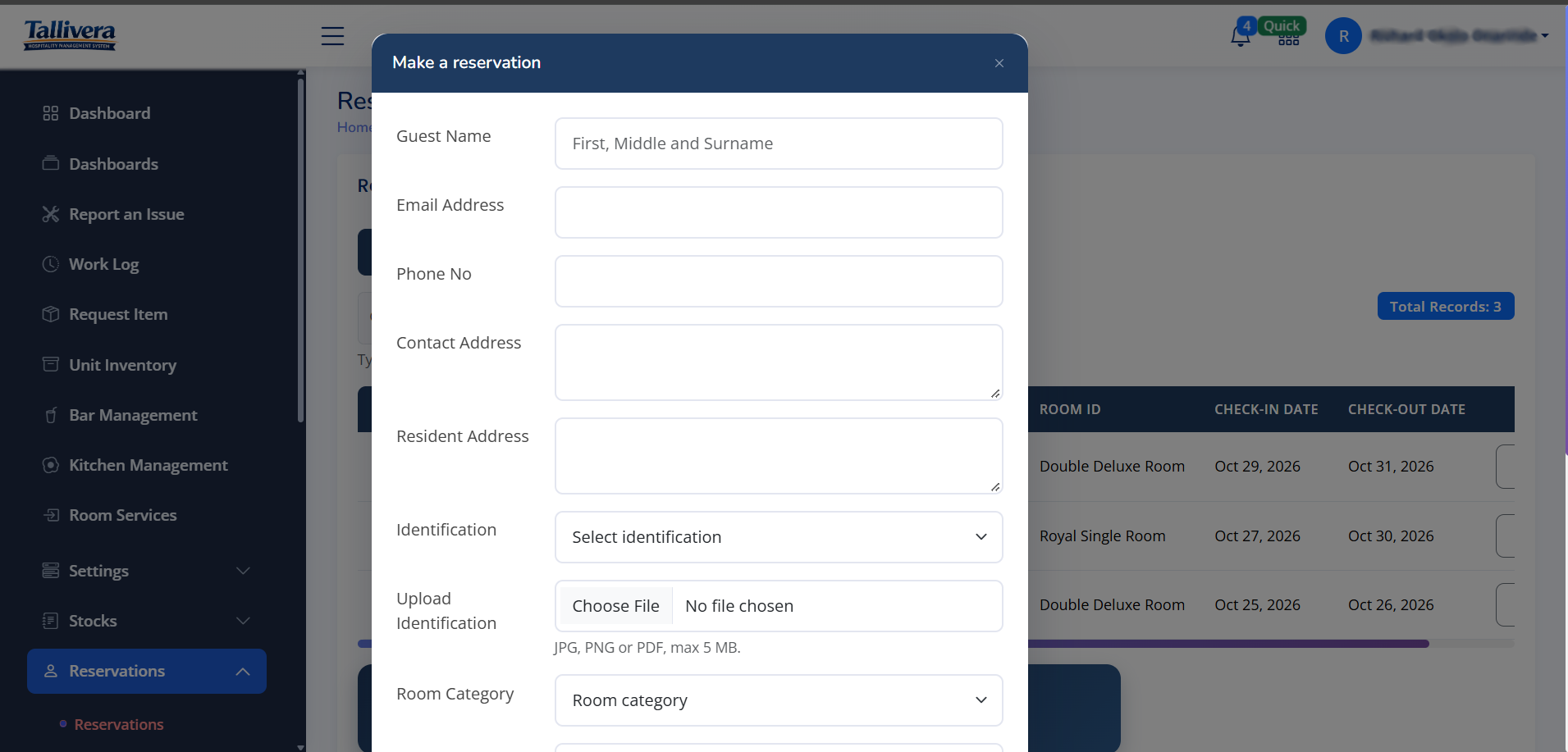Click the Unit Inventory archive icon
Screen dimensions: 1568x752
51,364
